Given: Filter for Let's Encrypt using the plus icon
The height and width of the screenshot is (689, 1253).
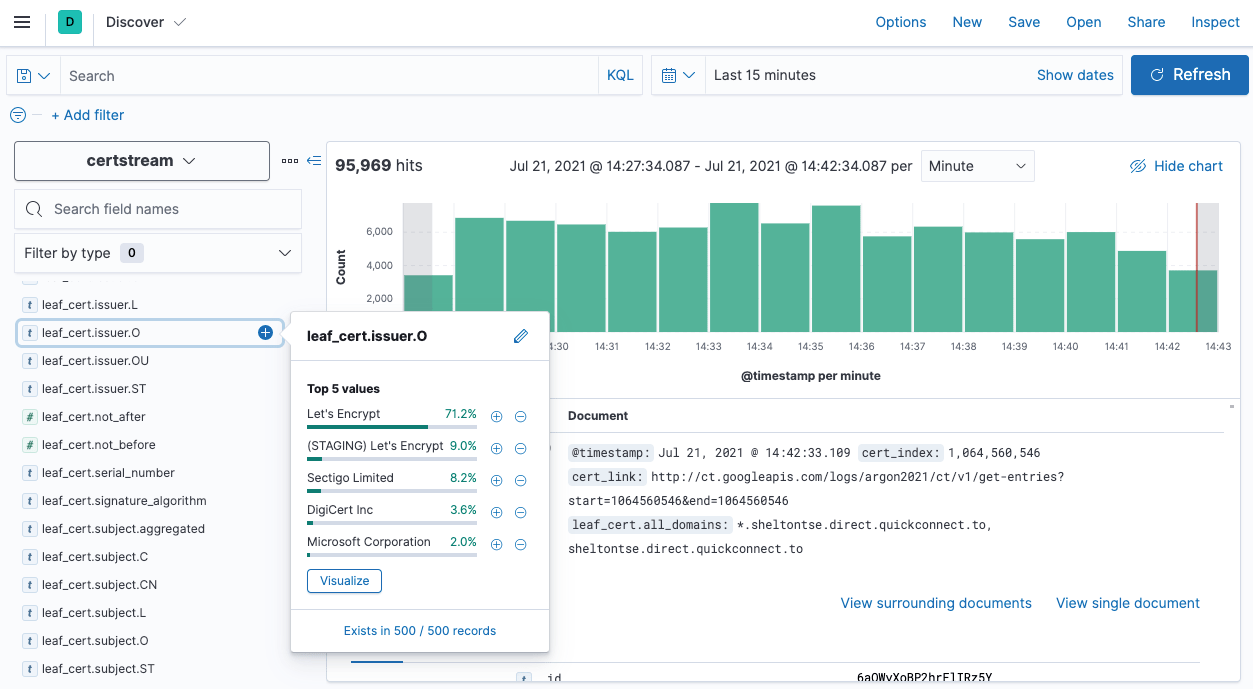Looking at the screenshot, I should (x=496, y=416).
